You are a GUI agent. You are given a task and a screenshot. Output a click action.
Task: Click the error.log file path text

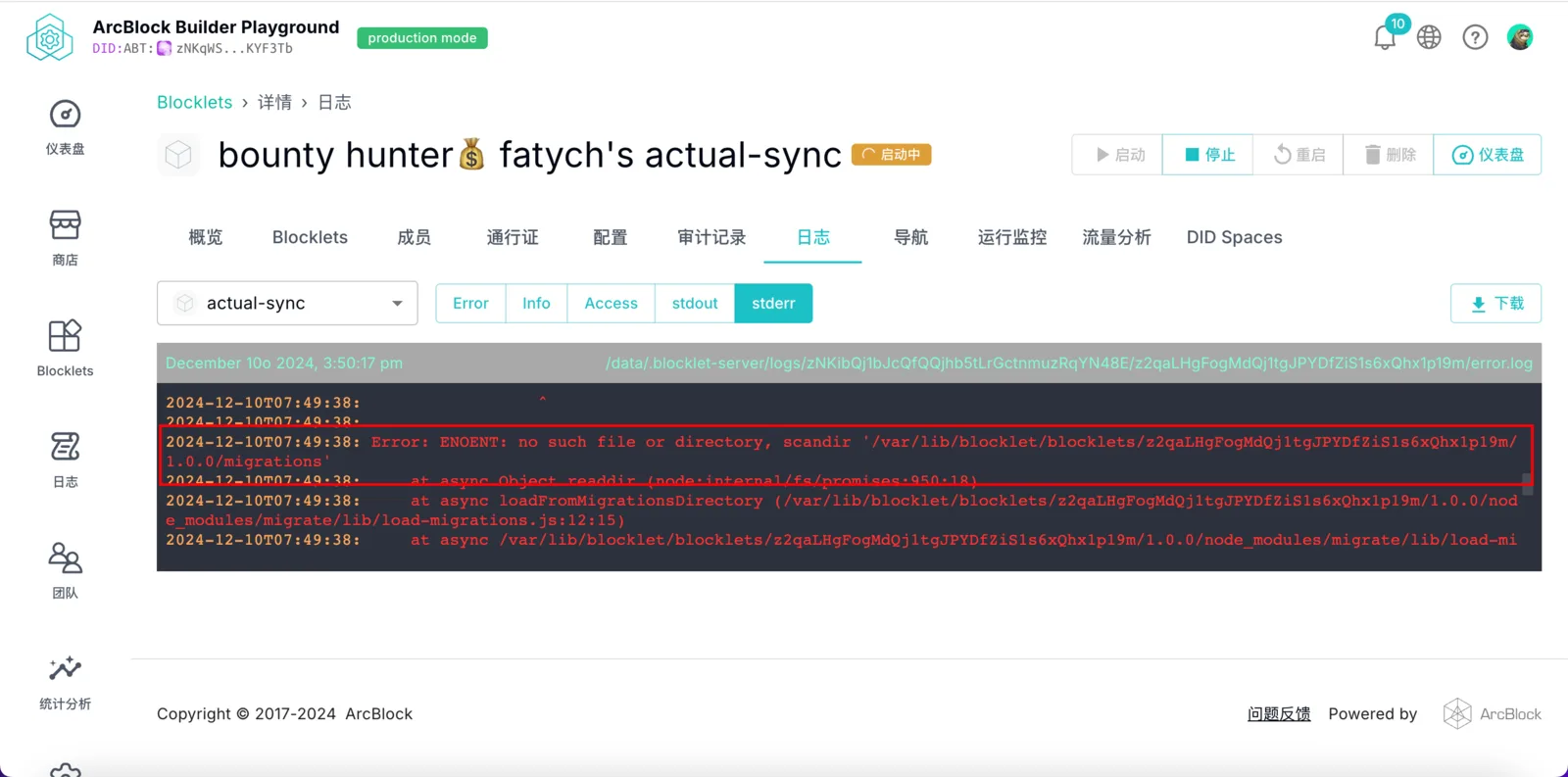(1069, 364)
